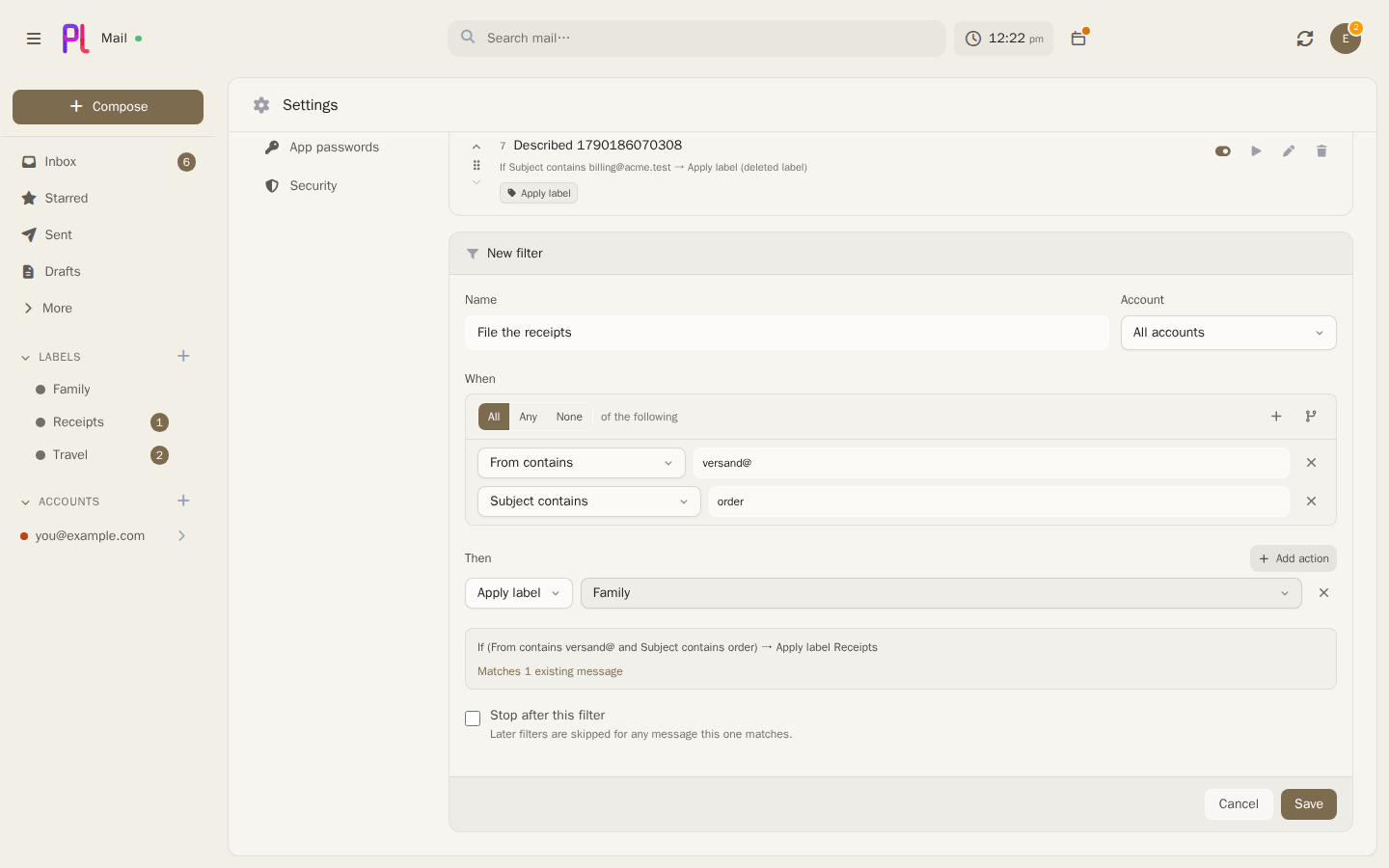Expand the More folders item
This screenshot has width=1389, height=868.
pyautogui.click(x=106, y=309)
